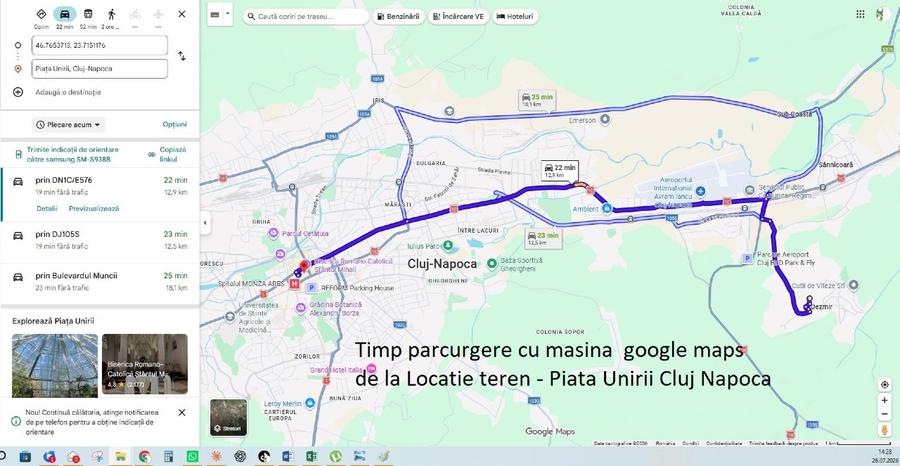This screenshot has width=900, height=466.
Task: Collapse the side panel arrow
Action: [205, 223]
